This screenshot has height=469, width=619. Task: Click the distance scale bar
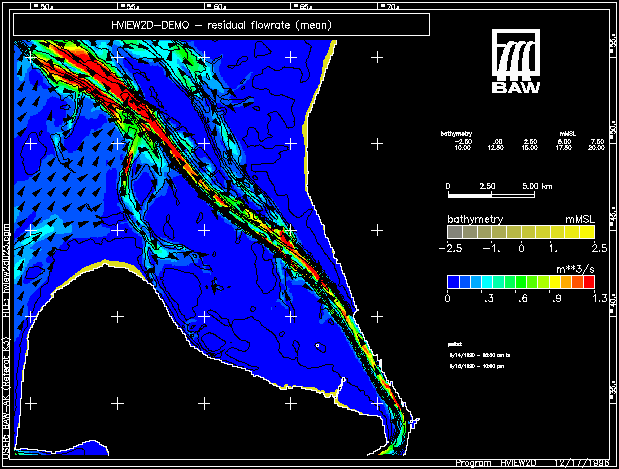pos(491,195)
